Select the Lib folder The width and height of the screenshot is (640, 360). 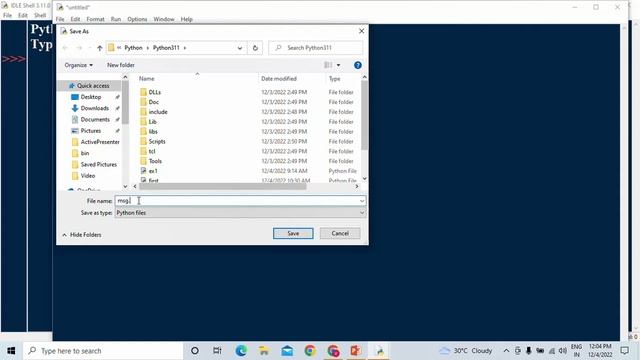[152, 122]
